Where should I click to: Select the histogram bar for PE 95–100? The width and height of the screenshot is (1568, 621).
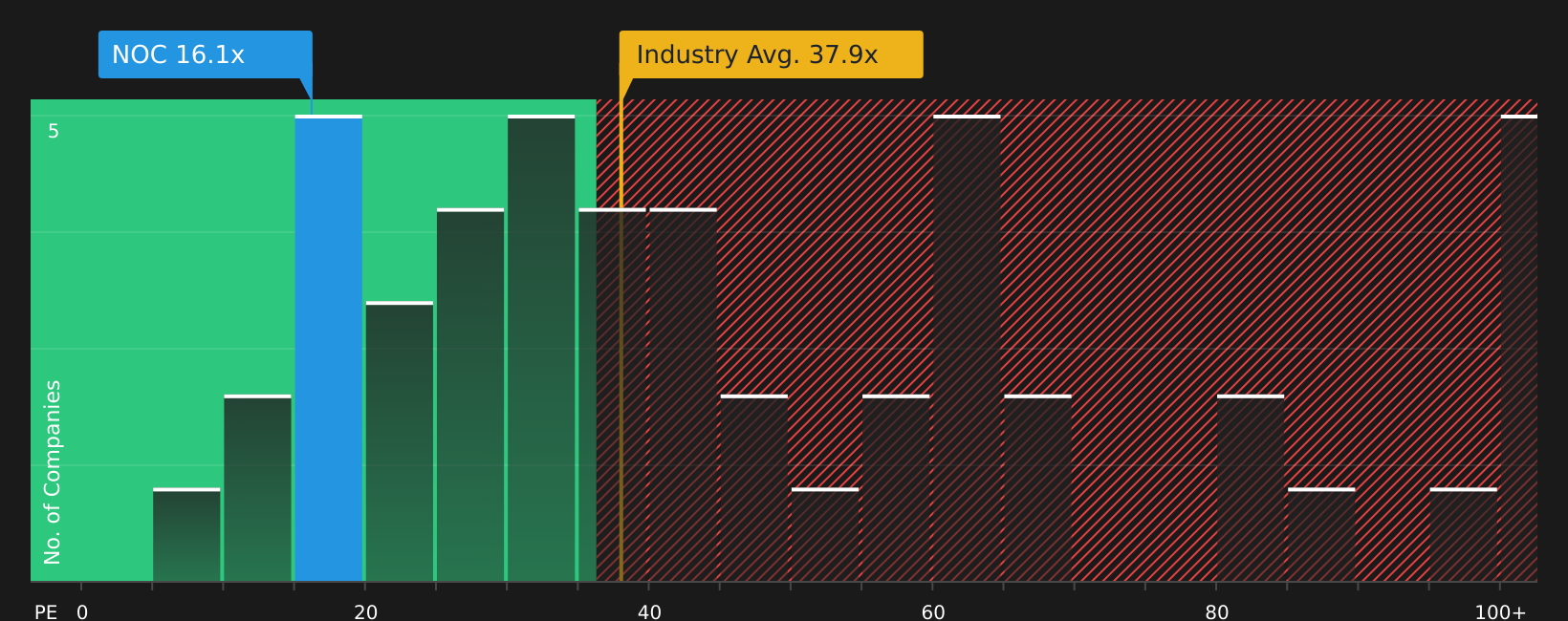(1464, 535)
